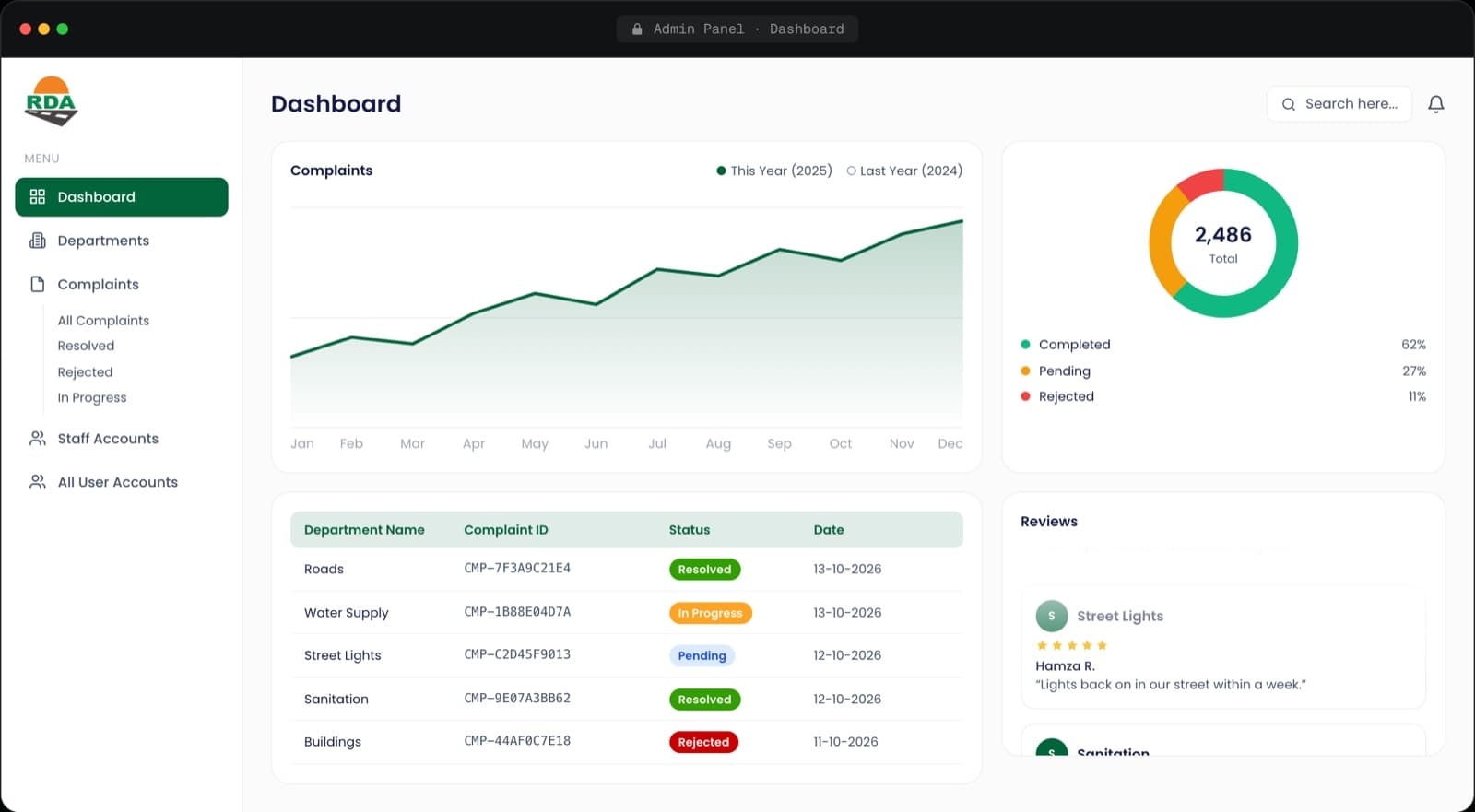The image size is (1475, 812).
Task: Click the Departments building icon
Action: tap(38, 241)
